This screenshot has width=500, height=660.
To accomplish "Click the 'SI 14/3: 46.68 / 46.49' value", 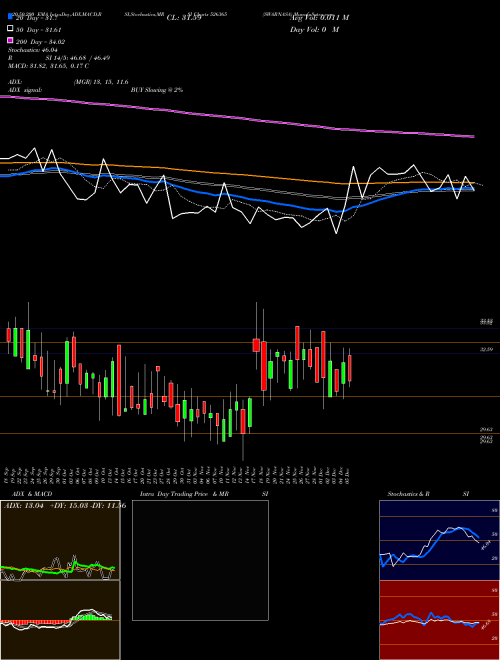I will (78, 58).
